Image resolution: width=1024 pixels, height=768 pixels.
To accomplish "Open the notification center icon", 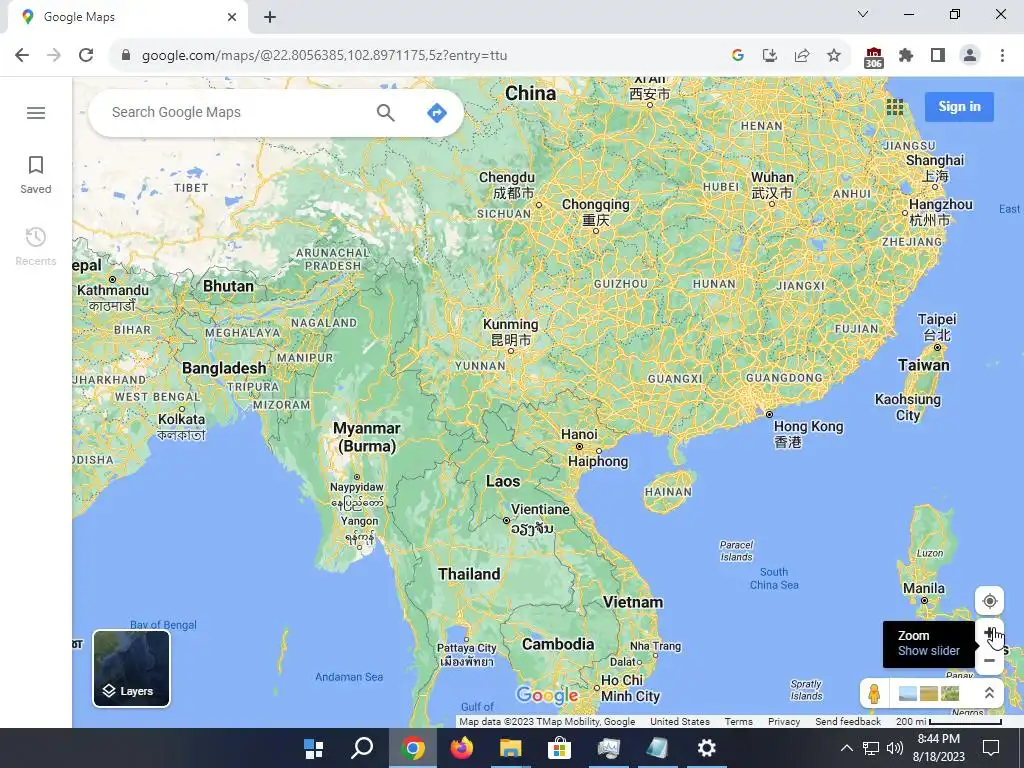I will pos(991,748).
